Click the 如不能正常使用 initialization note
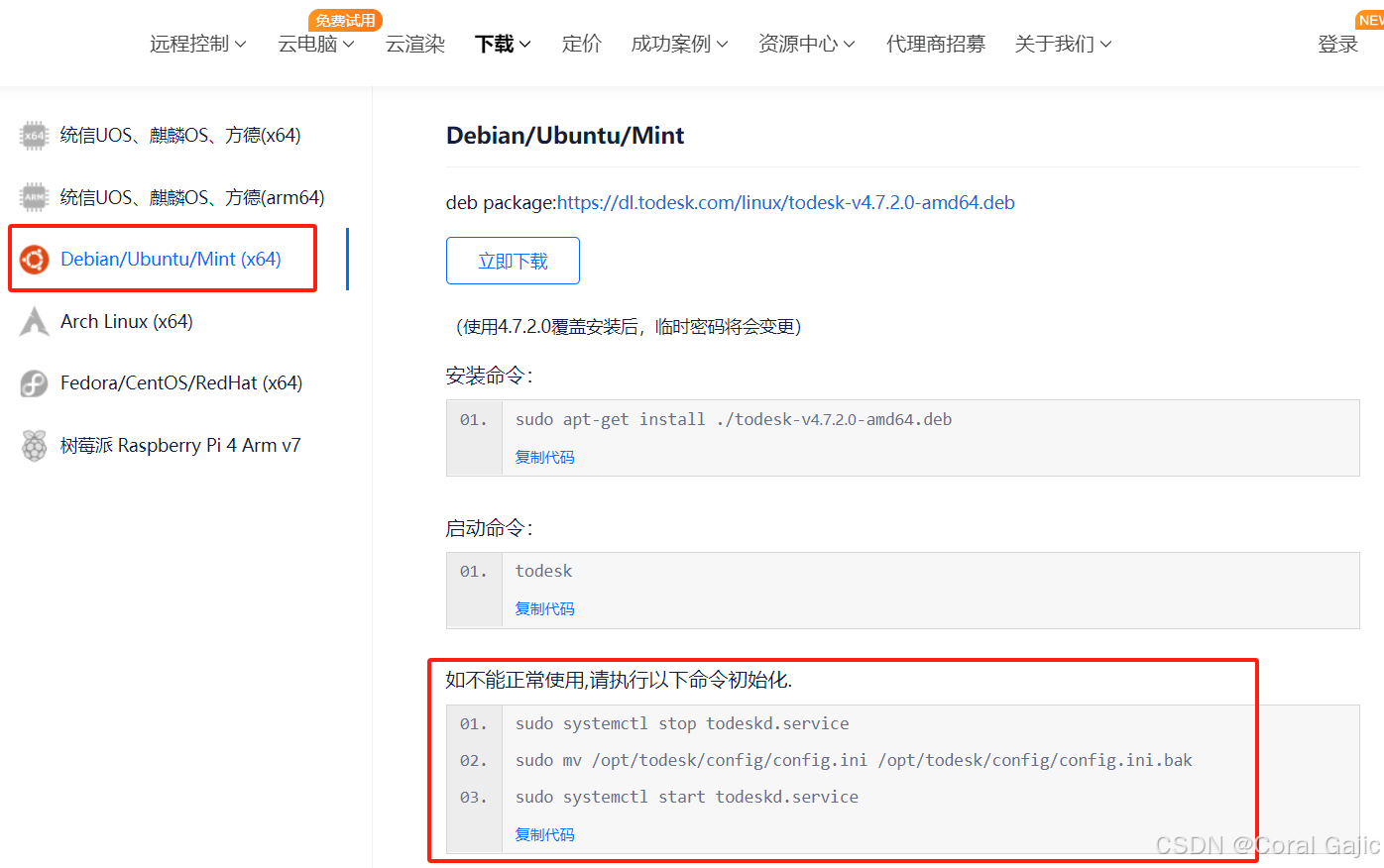 [x=619, y=680]
